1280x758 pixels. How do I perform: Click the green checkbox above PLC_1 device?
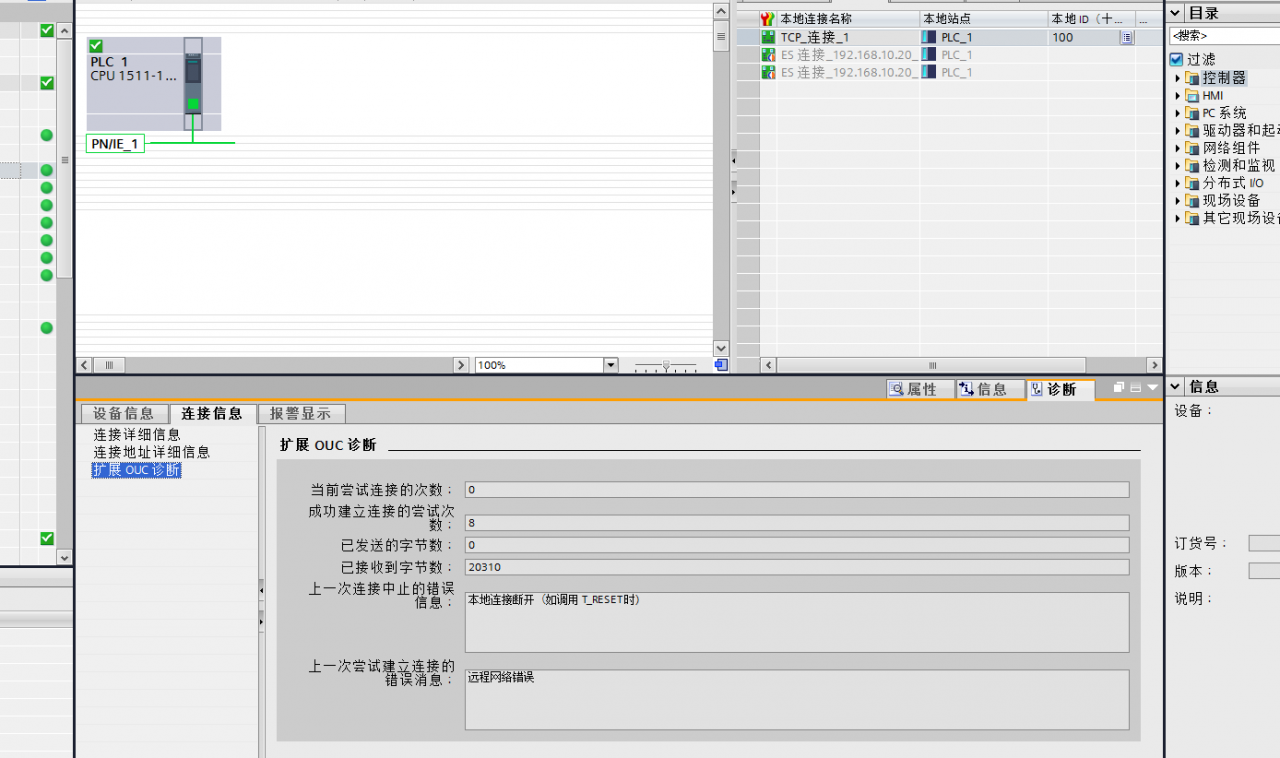(96, 46)
